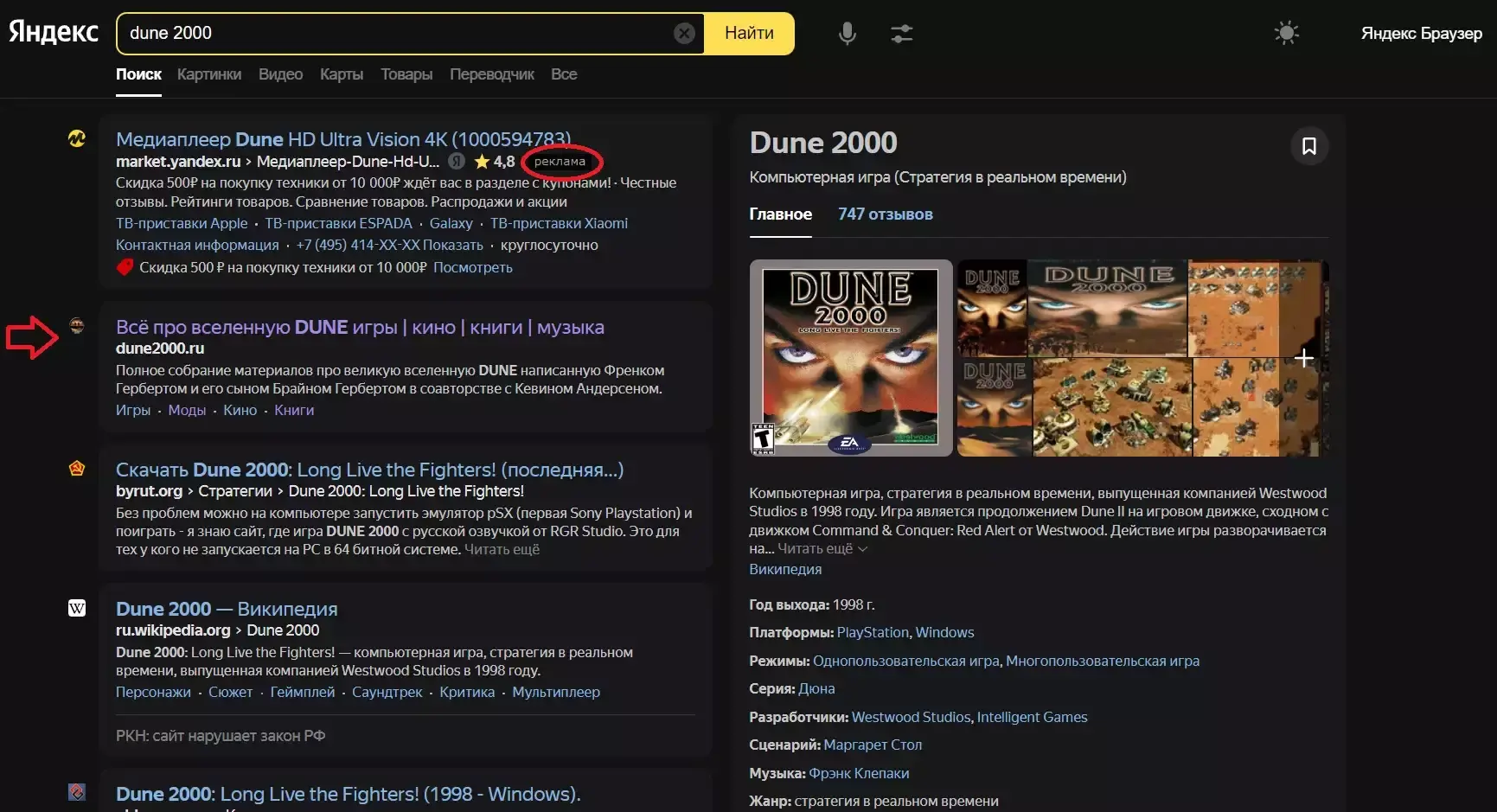Open Всё про вселенную DUNE result
The height and width of the screenshot is (812, 1497).
[360, 327]
